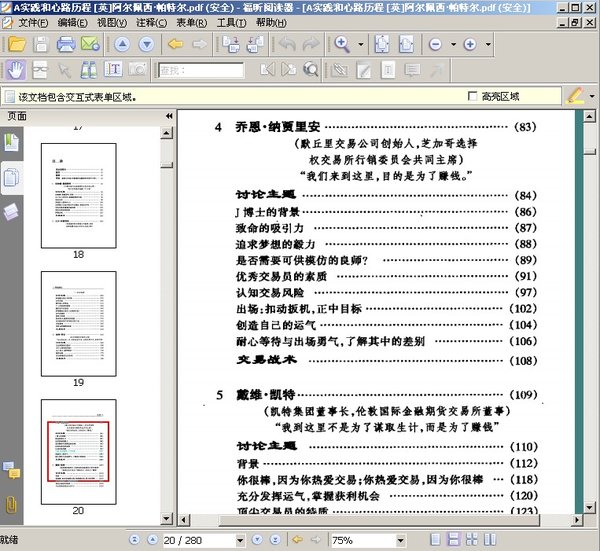This screenshot has height=551, width=600.
Task: Click the previous page button in status bar
Action: 152,540
